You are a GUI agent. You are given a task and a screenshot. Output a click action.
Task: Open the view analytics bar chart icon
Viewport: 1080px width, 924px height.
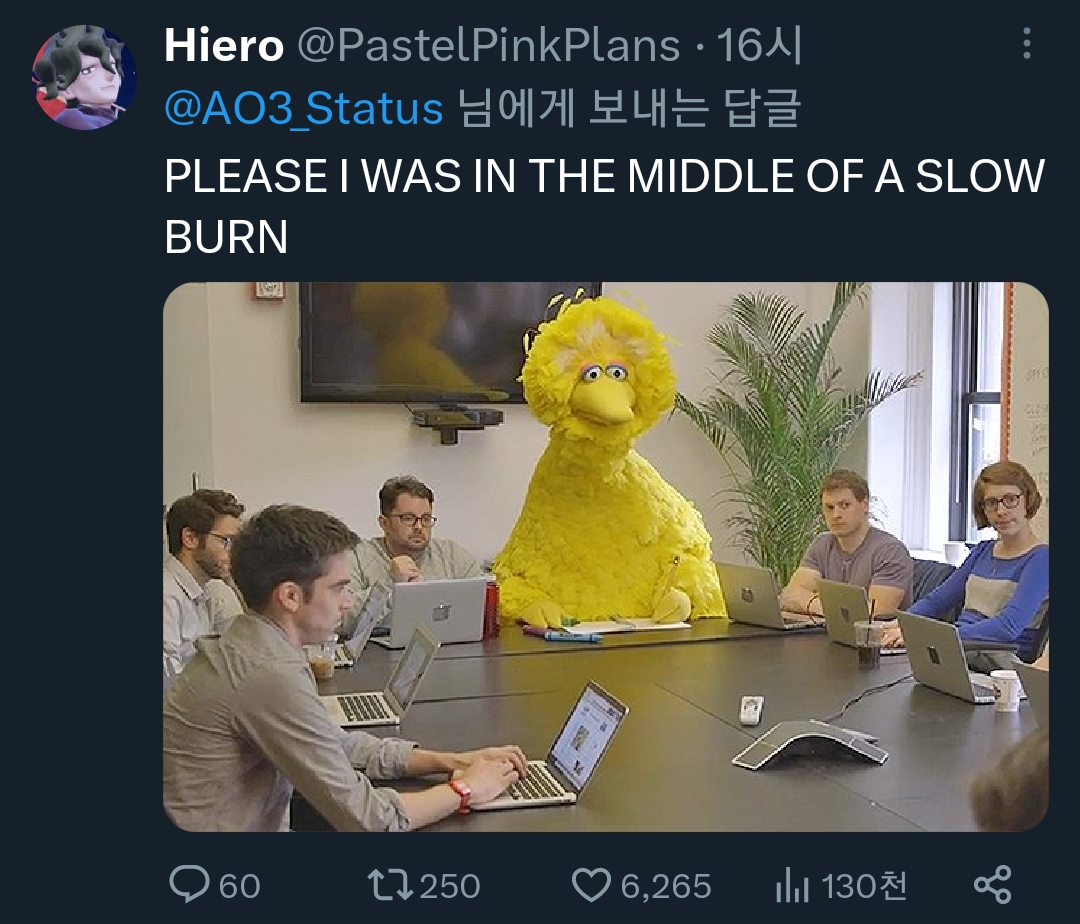tap(792, 885)
